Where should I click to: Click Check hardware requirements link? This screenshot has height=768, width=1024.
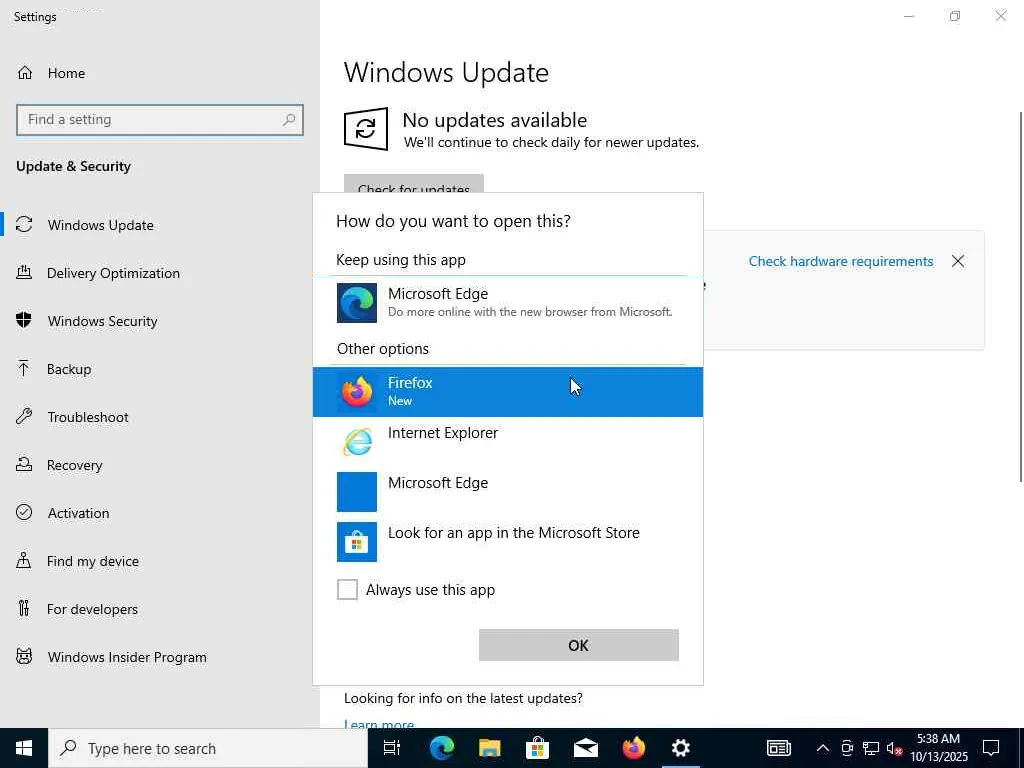click(x=840, y=261)
